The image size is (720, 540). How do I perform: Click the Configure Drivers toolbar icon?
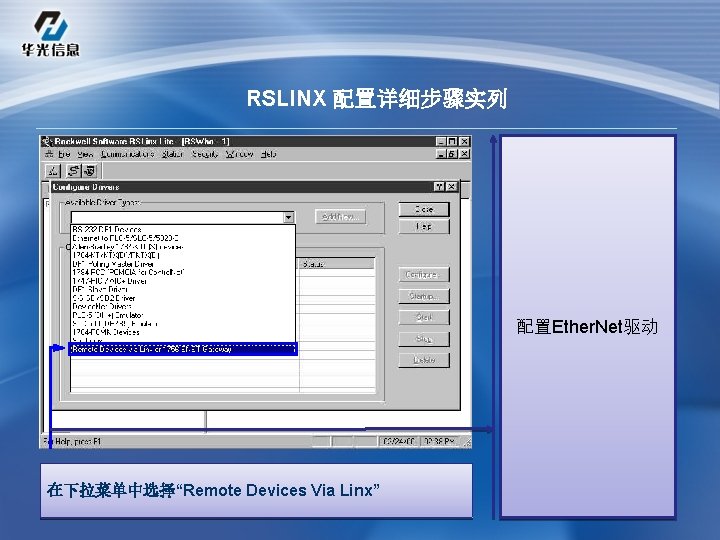[x=73, y=171]
